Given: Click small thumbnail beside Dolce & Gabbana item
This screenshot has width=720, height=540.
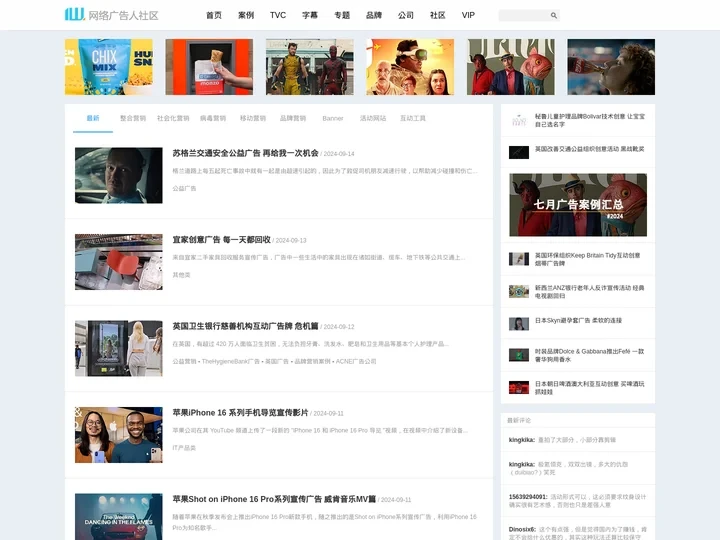Looking at the screenshot, I should [x=519, y=355].
